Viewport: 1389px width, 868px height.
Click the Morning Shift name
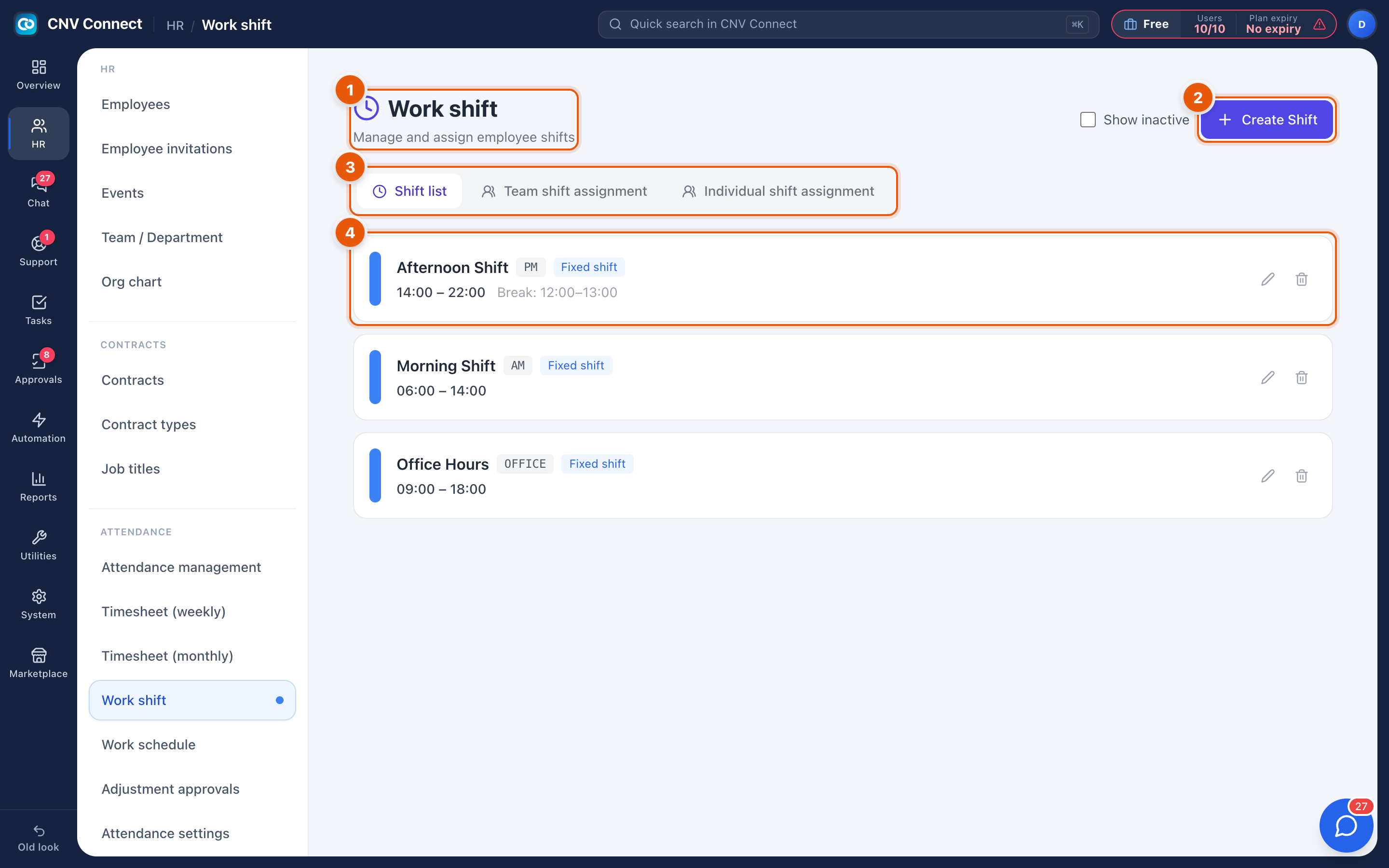click(x=446, y=366)
